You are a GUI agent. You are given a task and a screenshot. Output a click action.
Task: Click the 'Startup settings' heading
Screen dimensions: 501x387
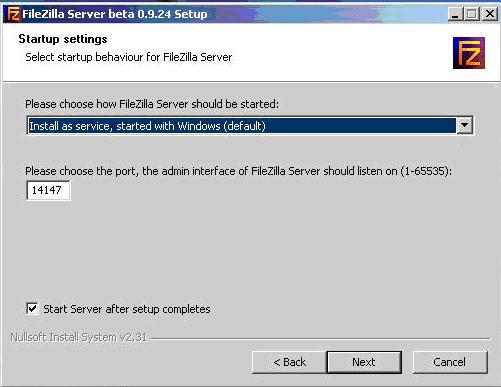coord(63,39)
